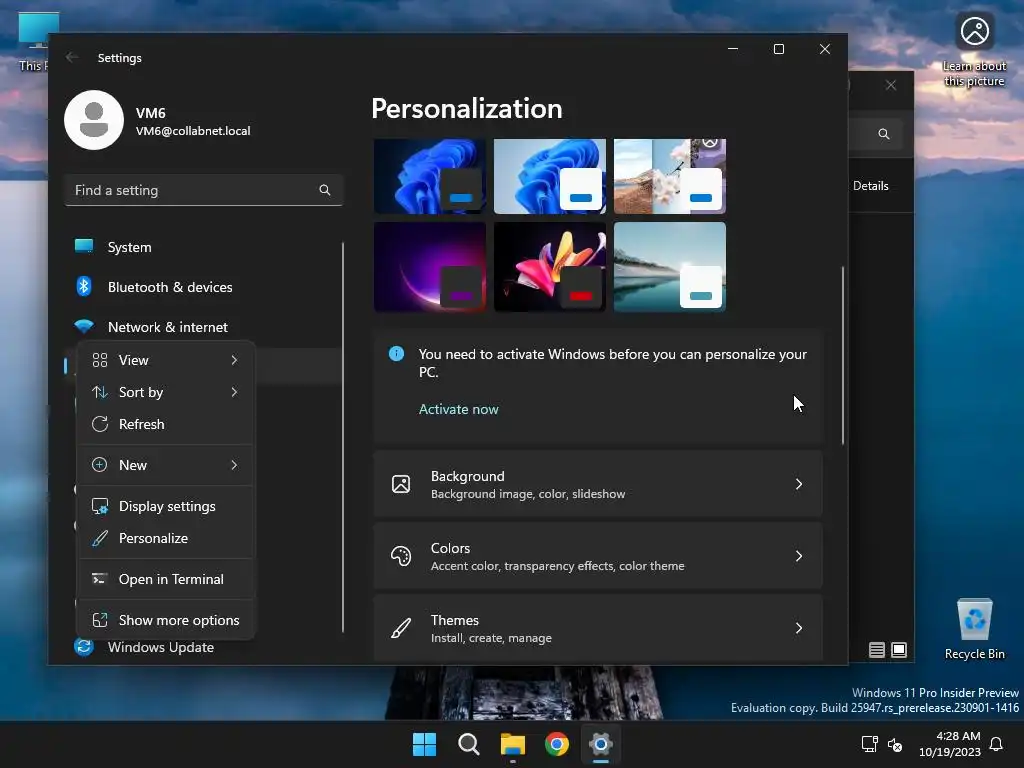Choose Show more options

[166, 620]
